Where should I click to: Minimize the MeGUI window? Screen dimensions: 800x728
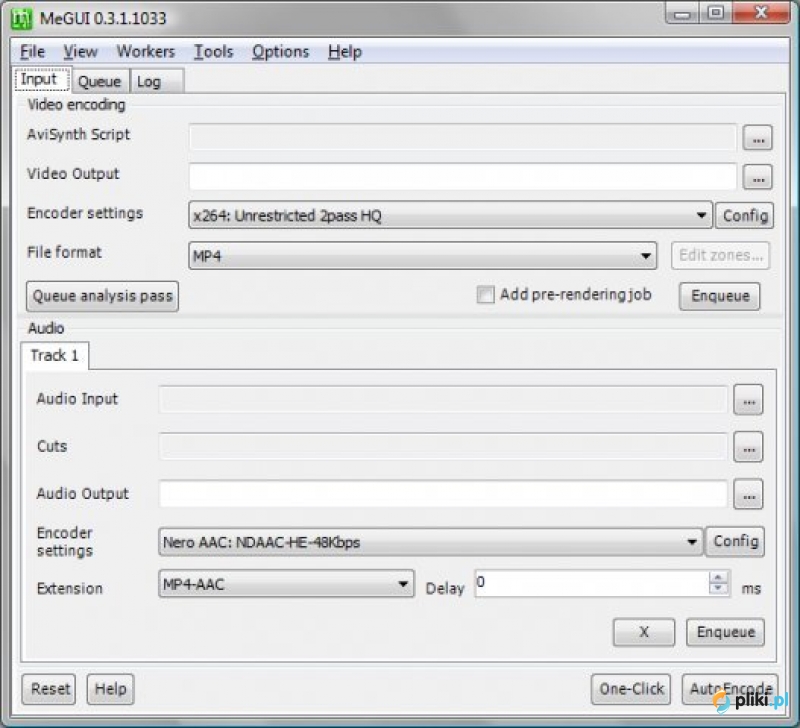point(683,13)
